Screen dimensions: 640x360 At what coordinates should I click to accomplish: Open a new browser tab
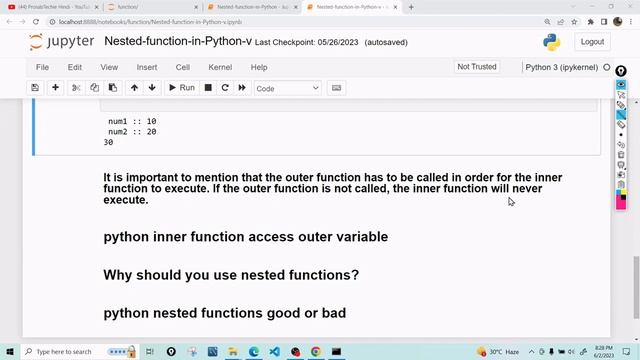[411, 7]
